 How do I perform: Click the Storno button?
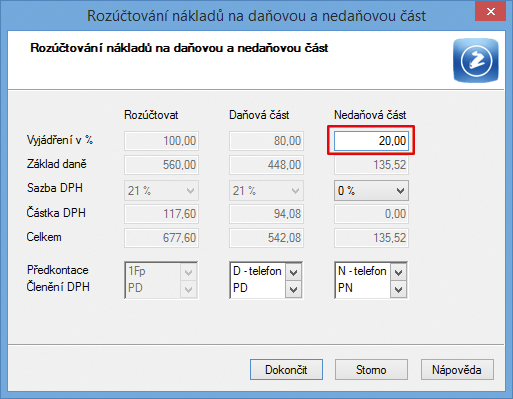pos(371,369)
